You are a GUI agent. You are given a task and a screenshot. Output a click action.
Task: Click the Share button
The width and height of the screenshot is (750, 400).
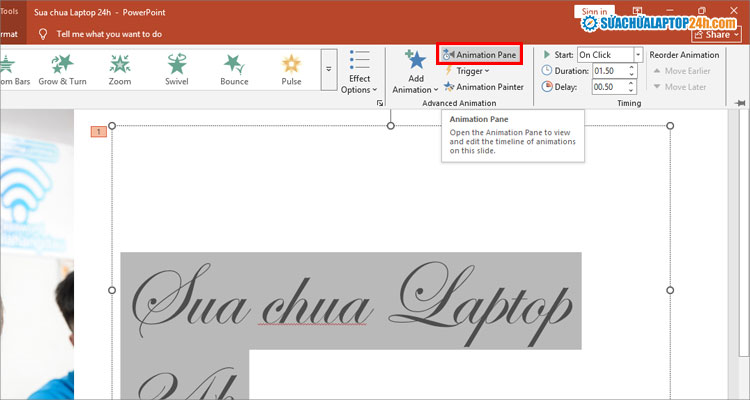tap(718, 34)
